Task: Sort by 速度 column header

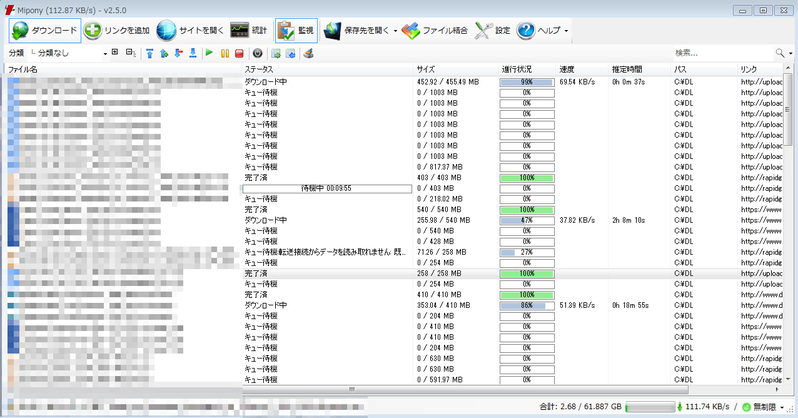Action: coord(583,69)
